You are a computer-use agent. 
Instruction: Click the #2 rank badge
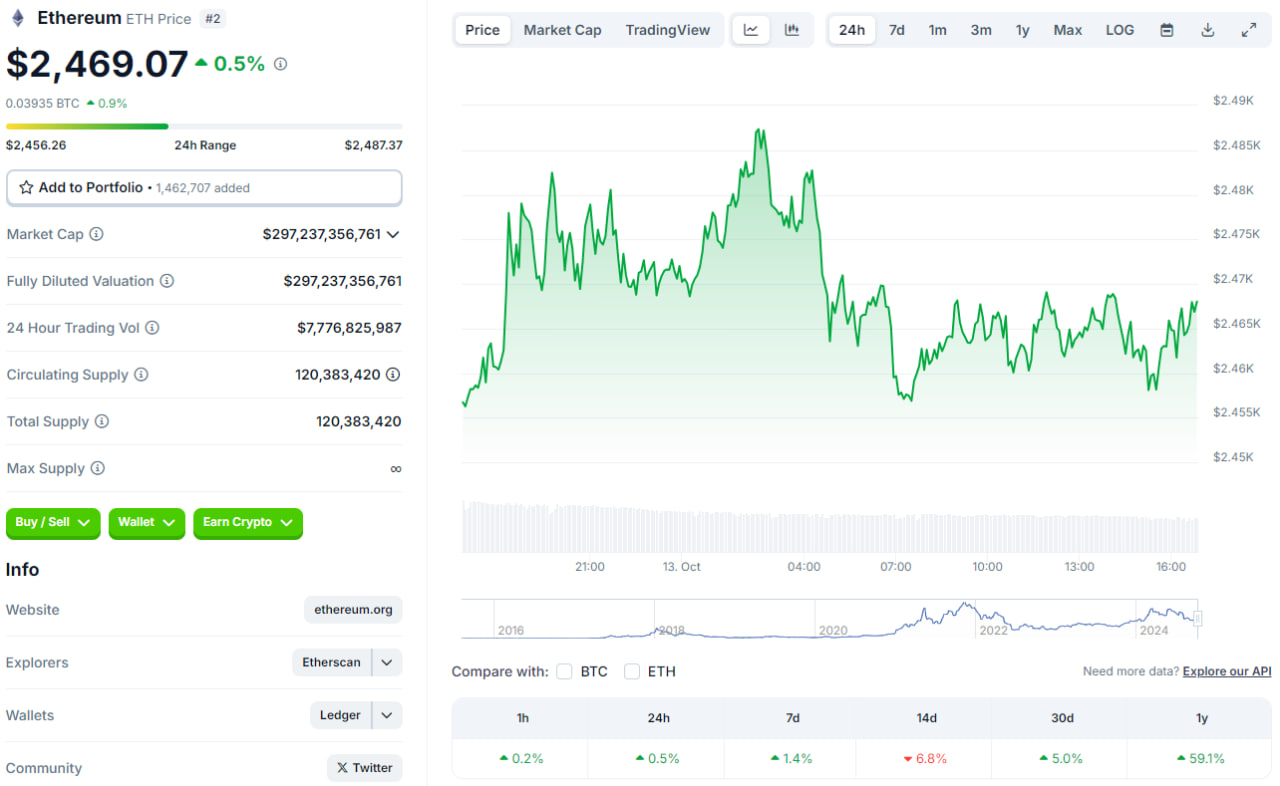(x=212, y=19)
